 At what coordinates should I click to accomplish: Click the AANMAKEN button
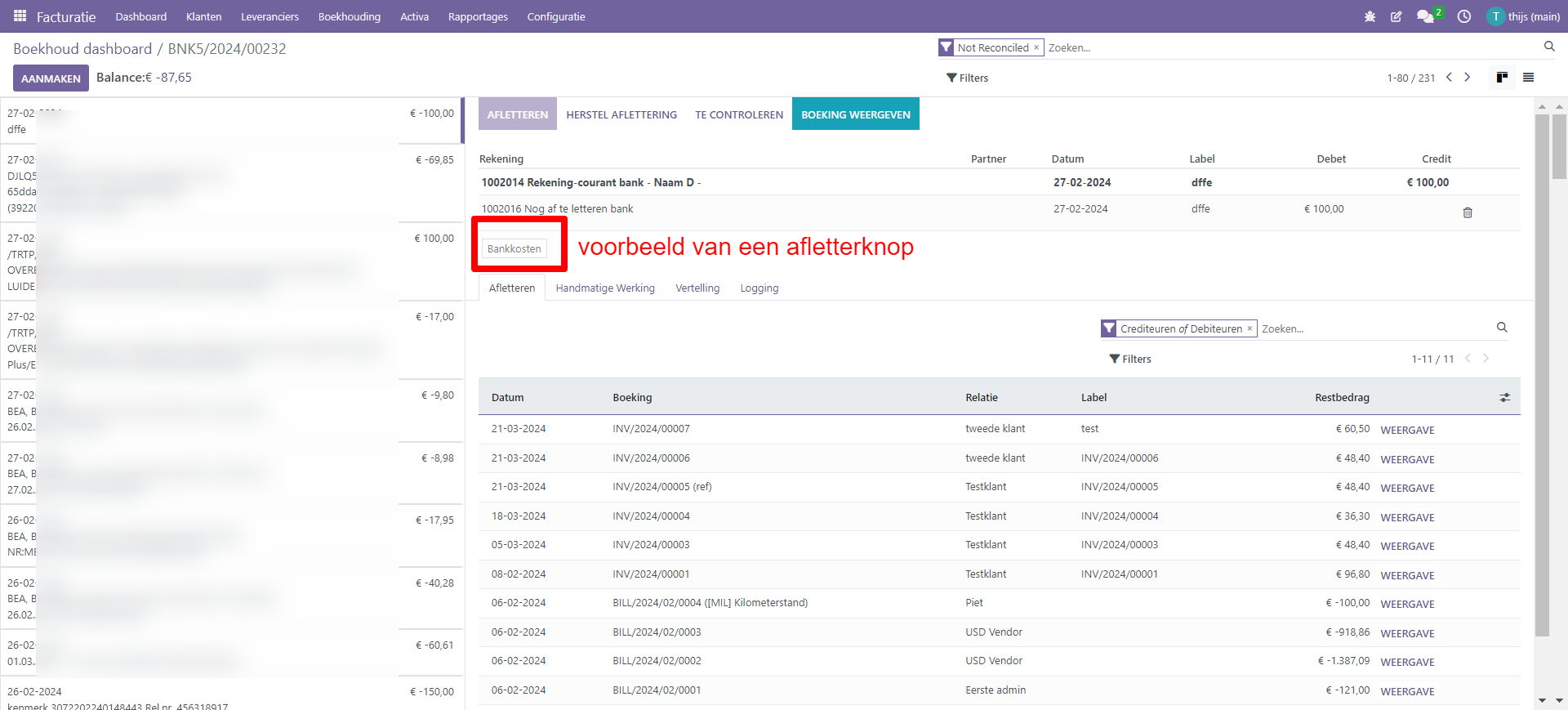tap(51, 78)
